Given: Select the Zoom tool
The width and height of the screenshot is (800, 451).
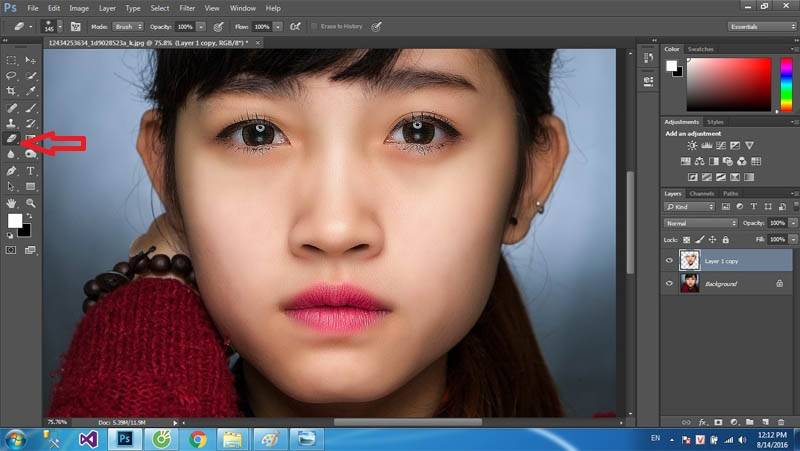Looking at the screenshot, I should (x=31, y=203).
